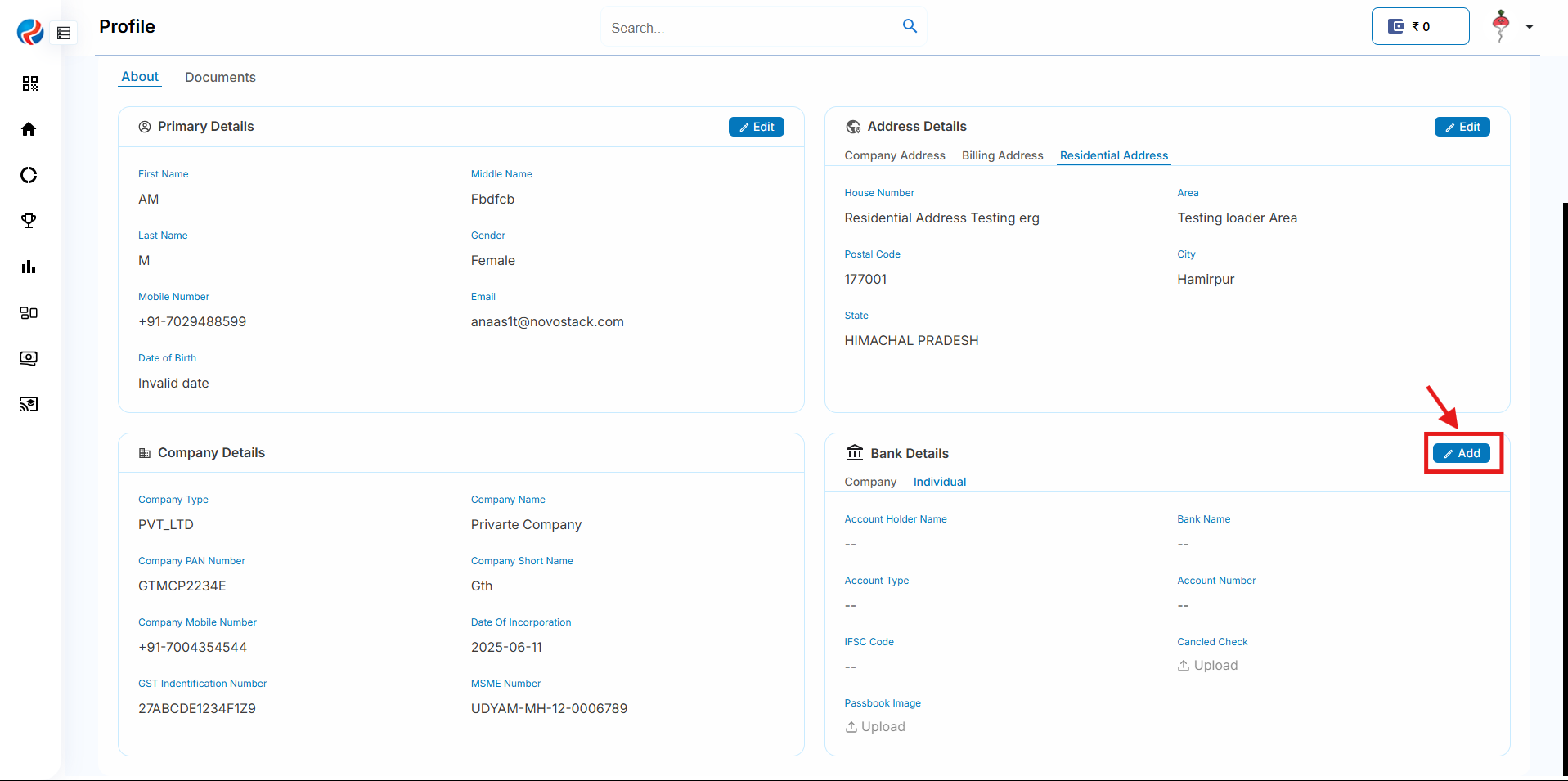Open the wallet balance ₹ 0 button
This screenshot has height=781, width=1568.
pos(1420,26)
